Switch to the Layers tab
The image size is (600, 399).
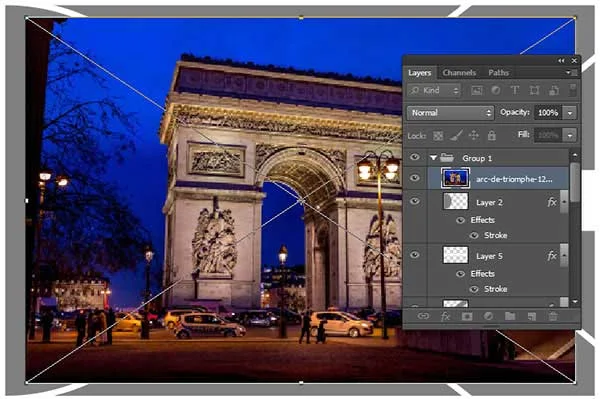tap(419, 73)
